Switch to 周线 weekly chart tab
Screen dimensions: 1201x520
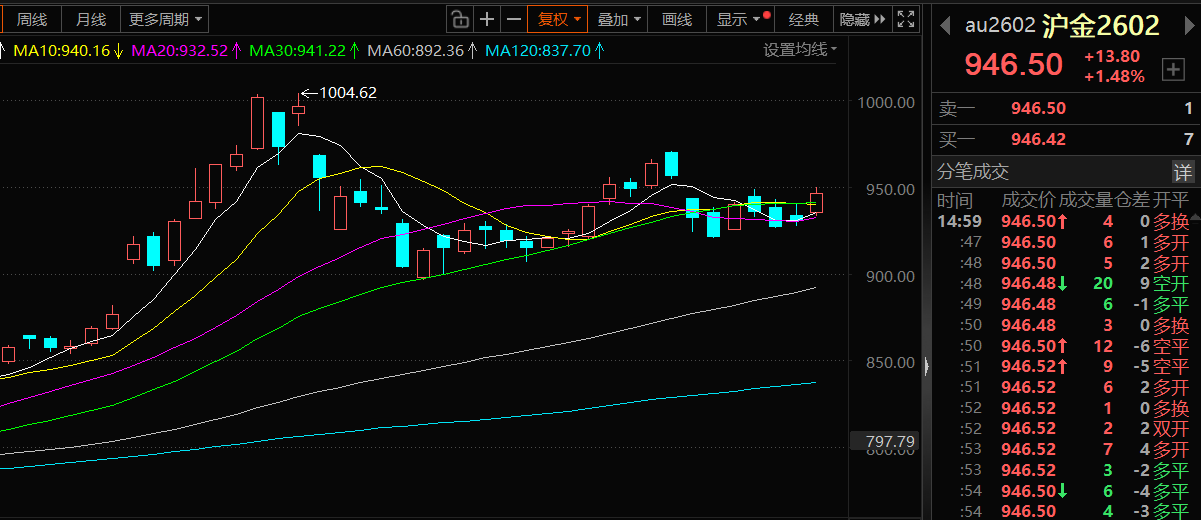click(x=32, y=19)
